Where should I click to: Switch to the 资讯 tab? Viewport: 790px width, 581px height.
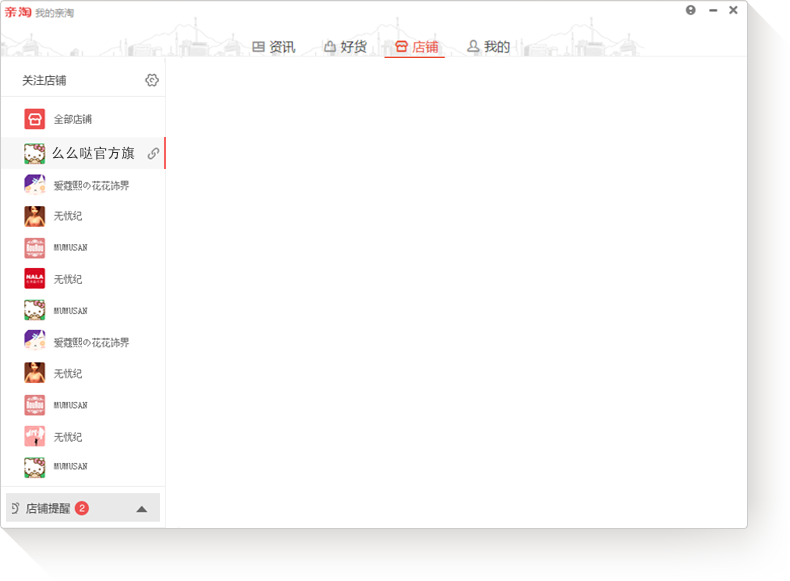click(x=274, y=47)
